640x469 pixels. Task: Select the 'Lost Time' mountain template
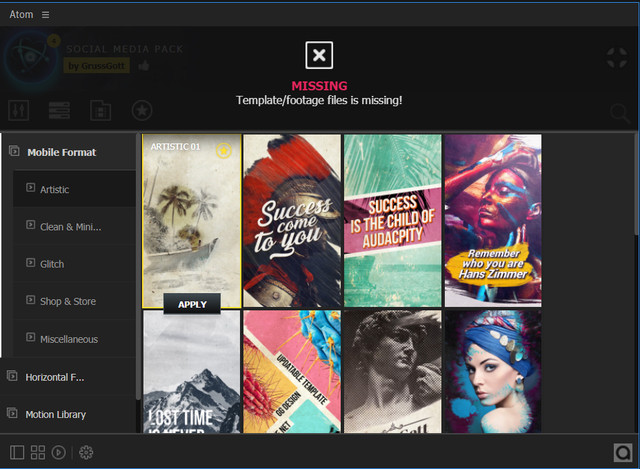tap(192, 371)
